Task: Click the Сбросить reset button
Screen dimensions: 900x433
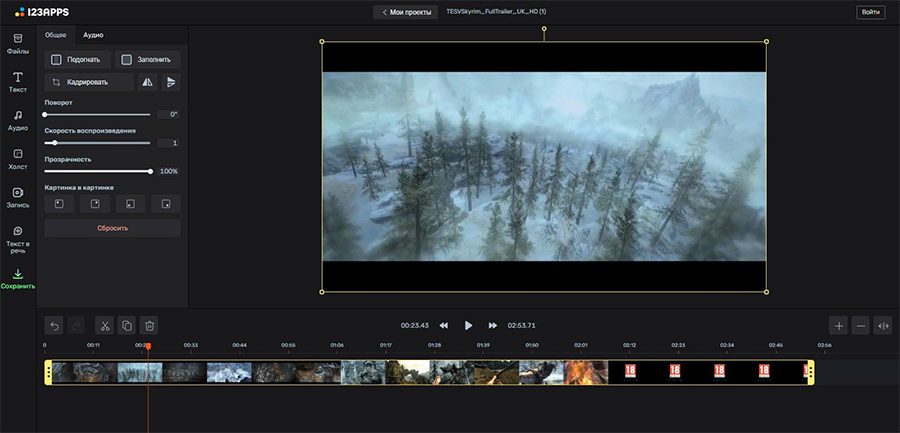Action: (x=112, y=228)
